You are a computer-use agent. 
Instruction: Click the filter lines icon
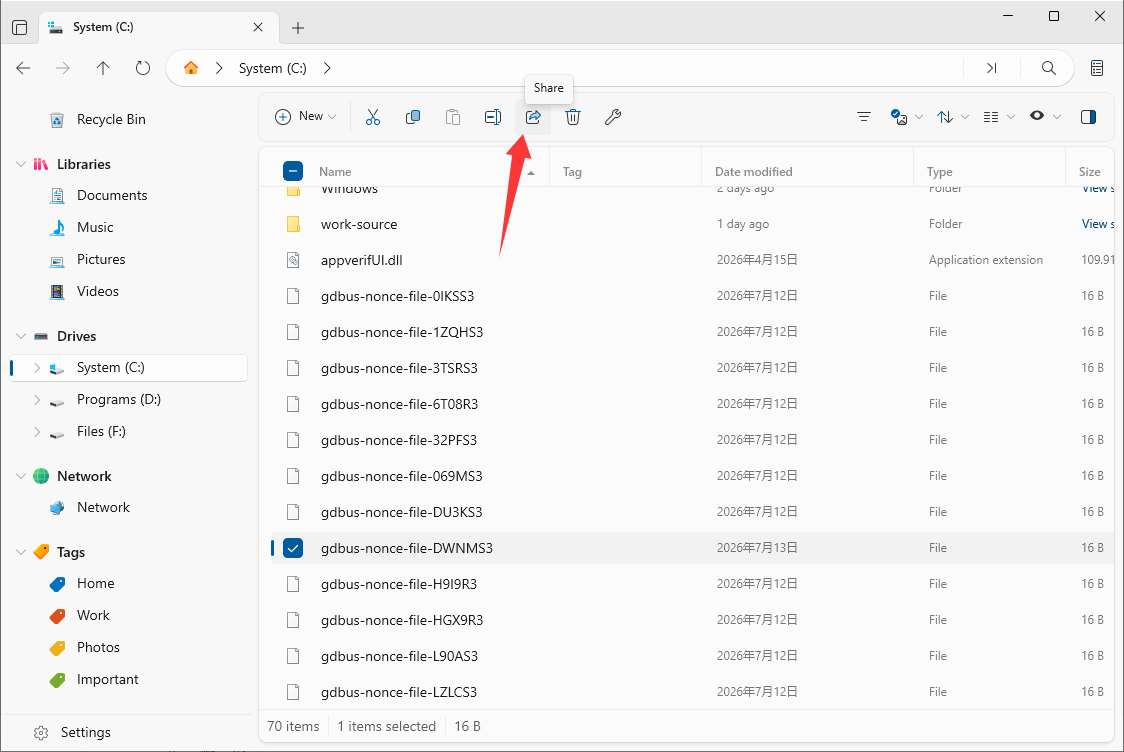[864, 117]
